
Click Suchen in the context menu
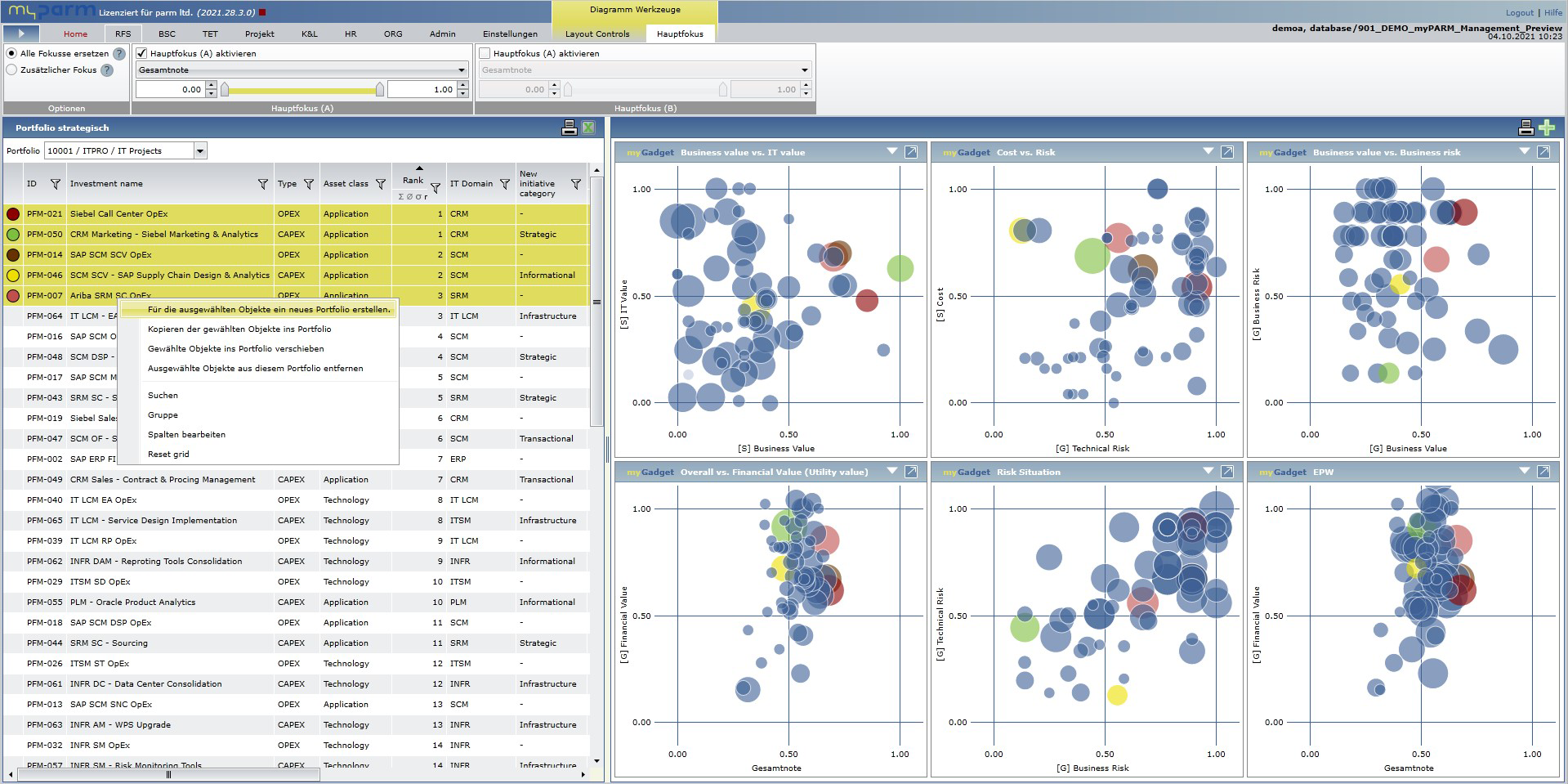click(258, 396)
